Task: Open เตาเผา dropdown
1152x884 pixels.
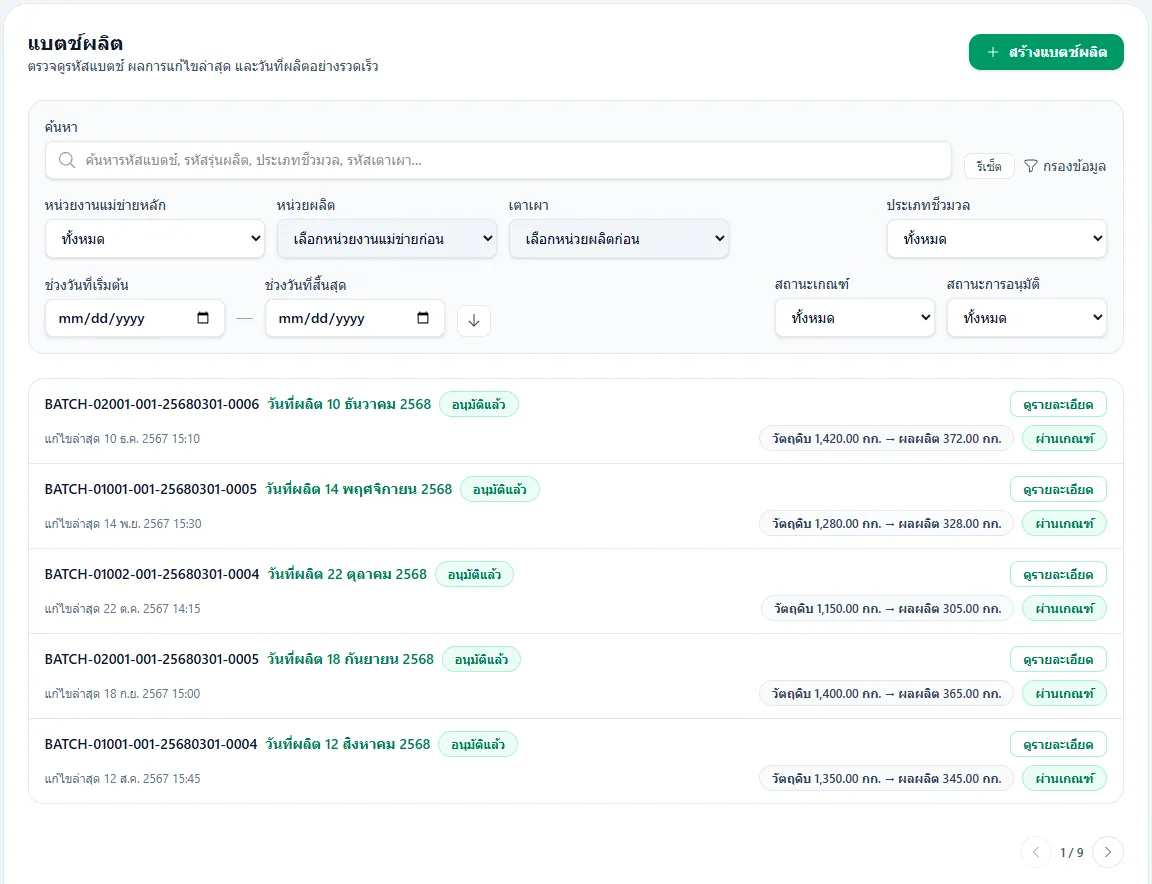Action: point(619,239)
